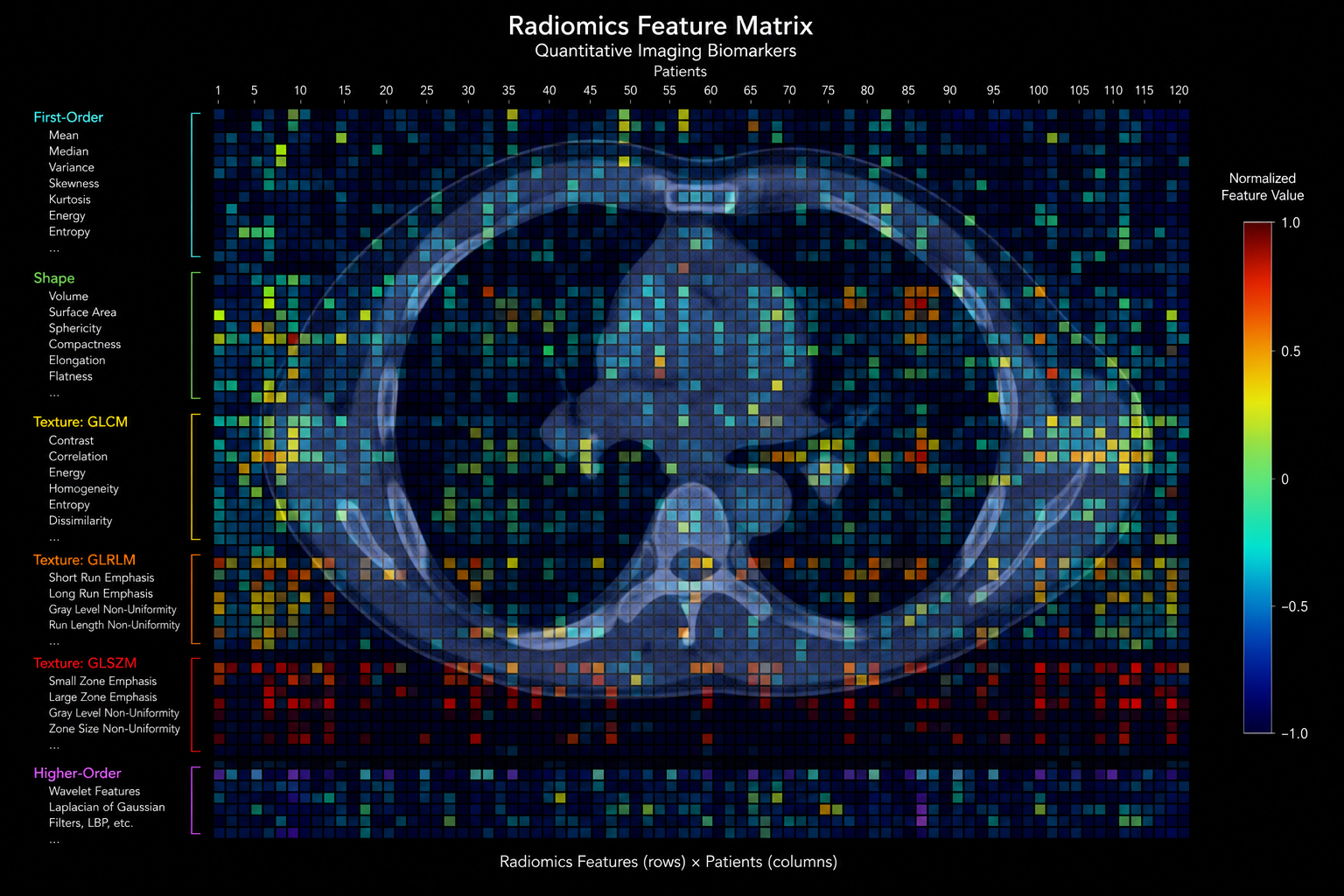
Task: Click the Wavelet Features label
Action: pos(94,791)
